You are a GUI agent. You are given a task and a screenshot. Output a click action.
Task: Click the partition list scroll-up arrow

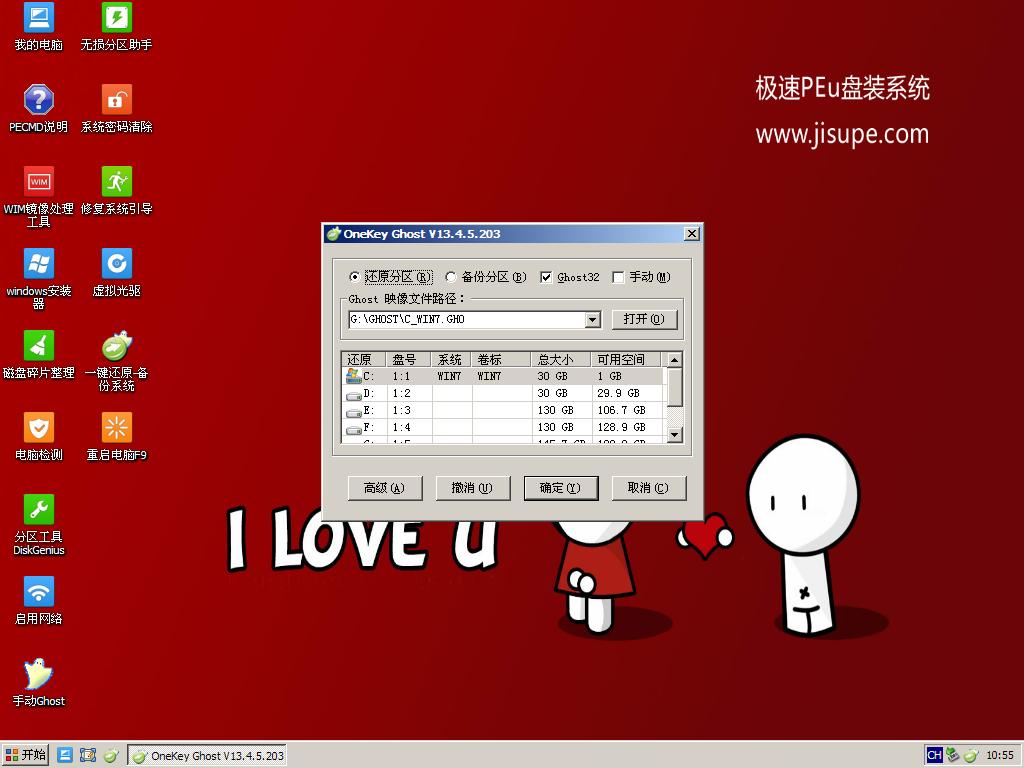tap(675, 360)
